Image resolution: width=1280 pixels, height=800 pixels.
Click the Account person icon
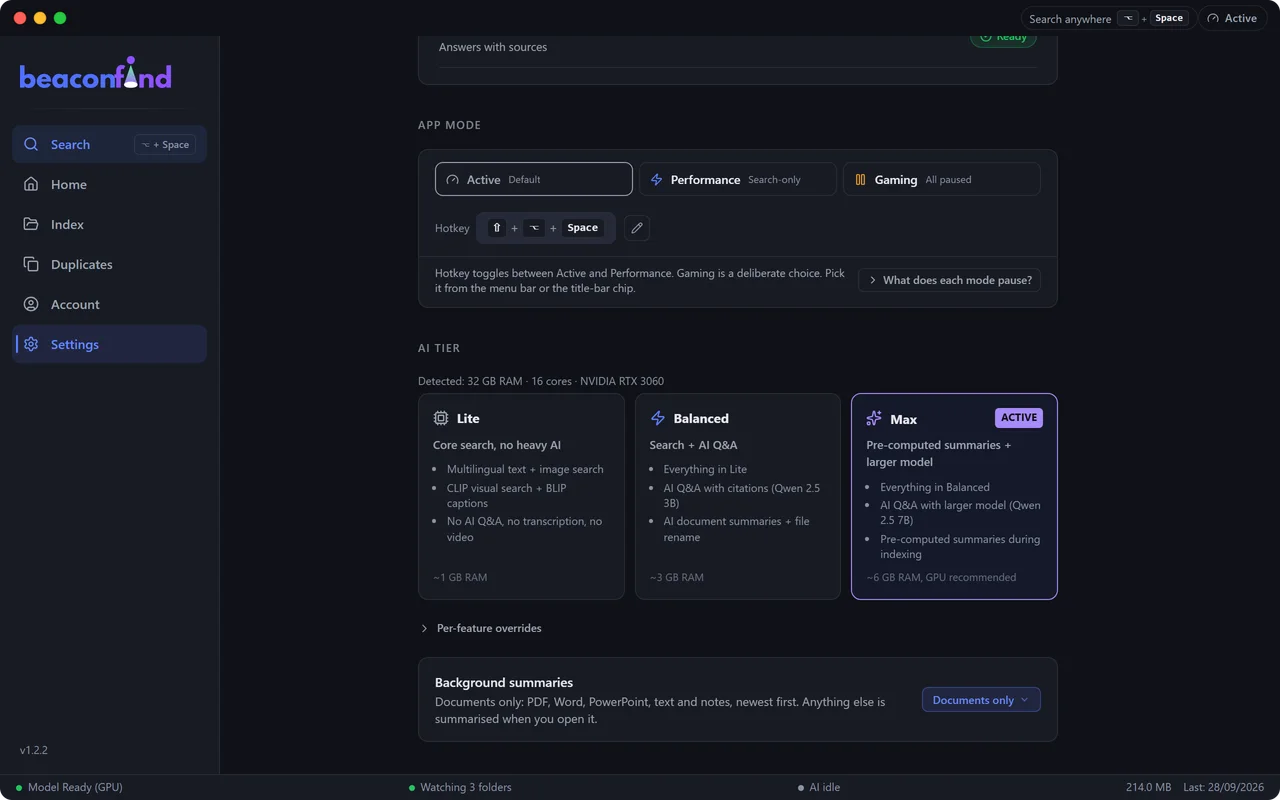[x=31, y=304]
